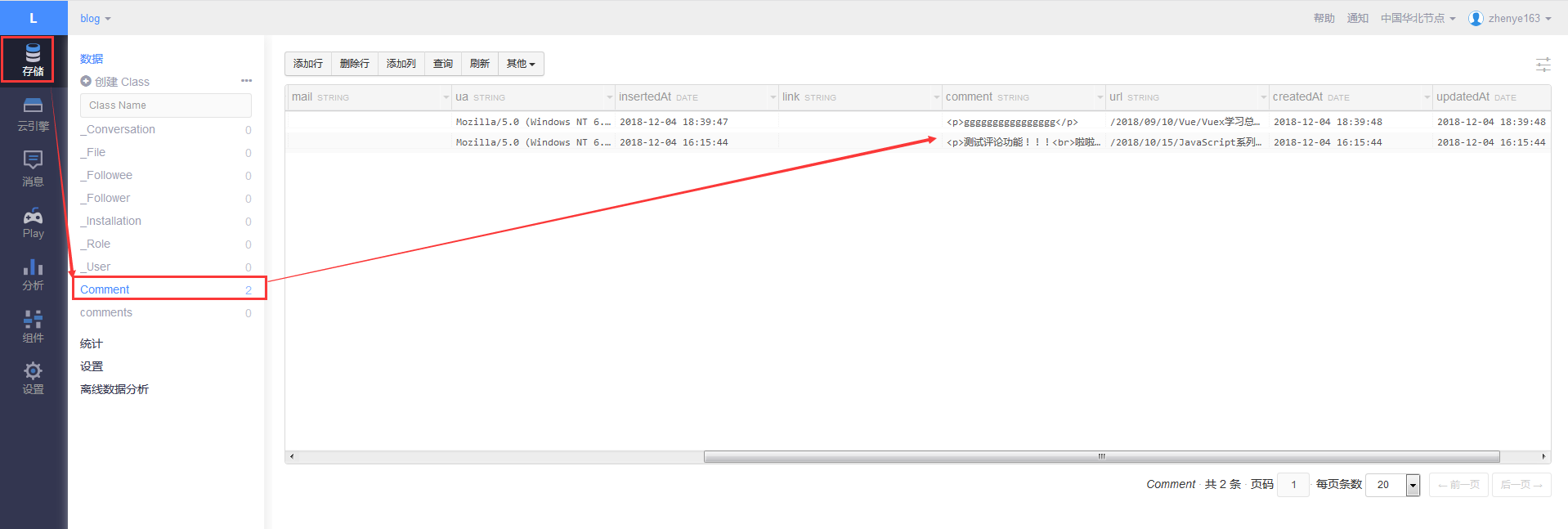Click the L app logo
Image resolution: width=1568 pixels, height=529 pixels.
point(34,17)
